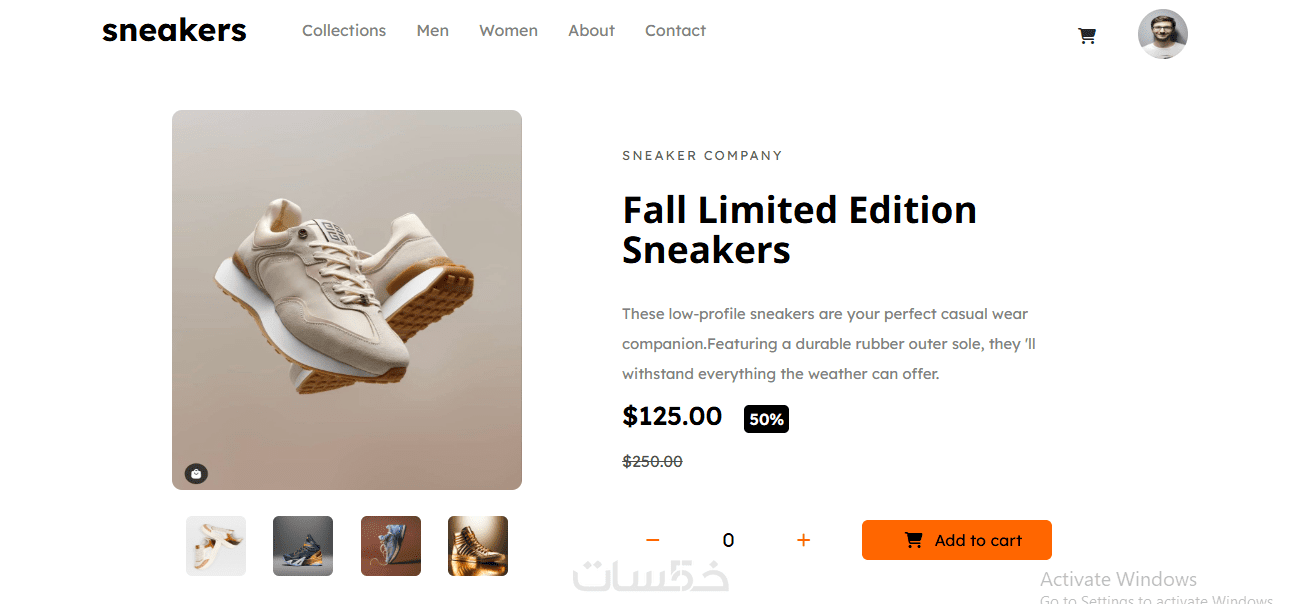Go to the Men section
This screenshot has height=604, width=1303.
point(432,31)
